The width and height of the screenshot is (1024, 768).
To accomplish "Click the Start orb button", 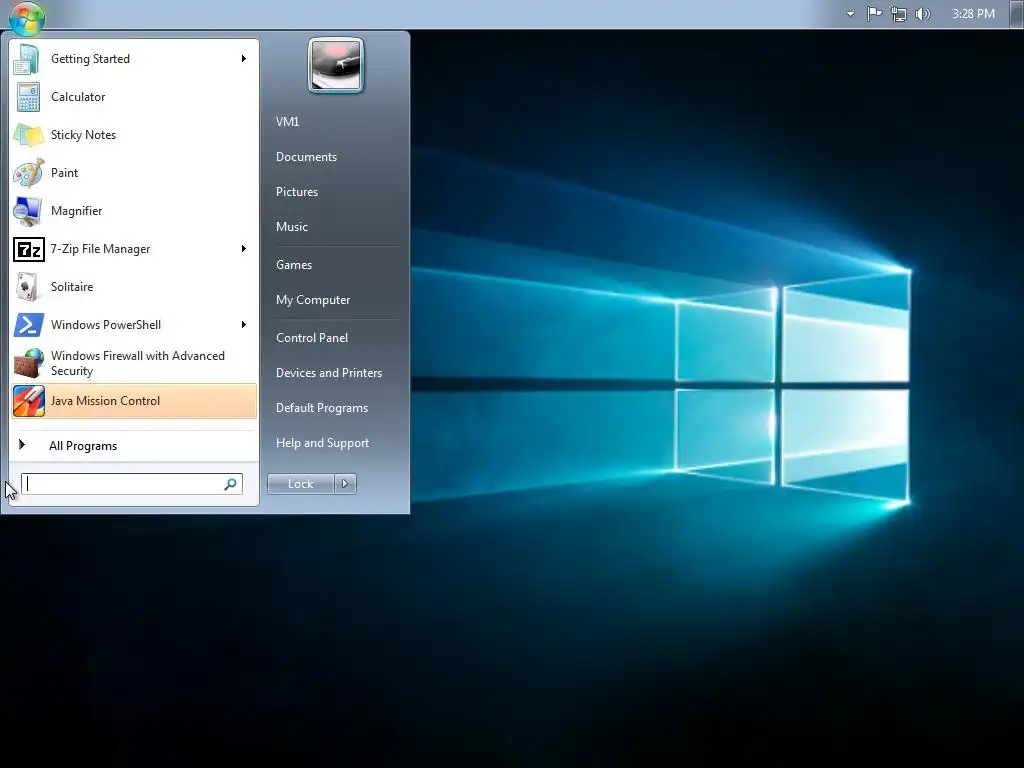I will 27,18.
